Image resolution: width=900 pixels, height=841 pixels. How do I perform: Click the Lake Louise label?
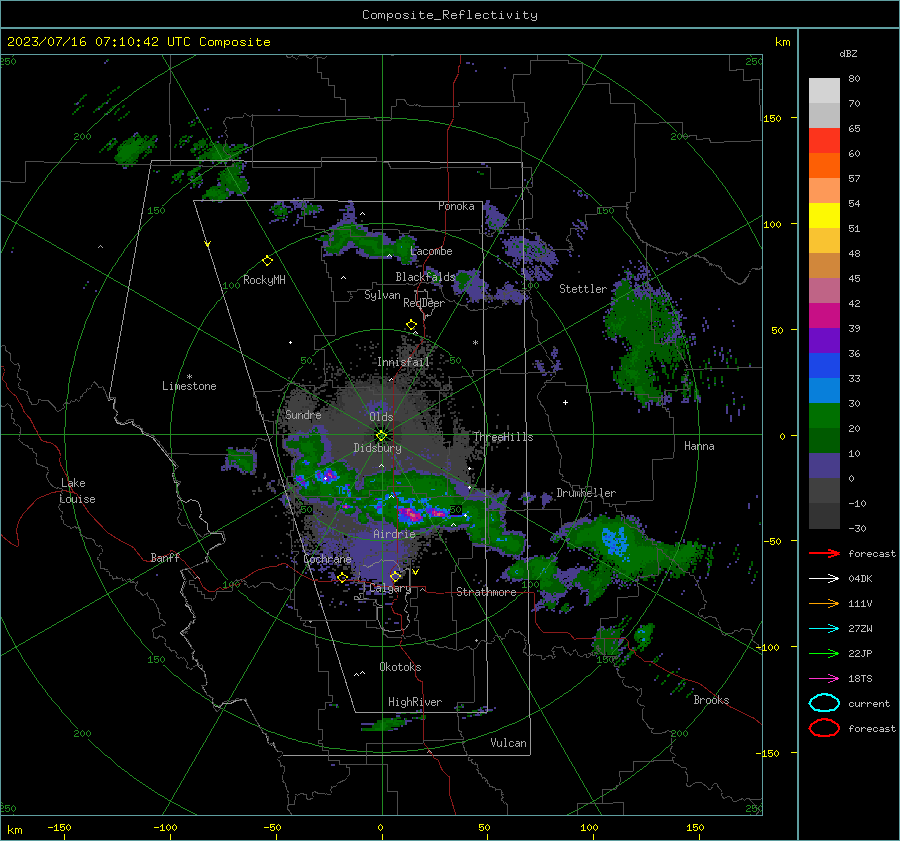pyautogui.click(x=77, y=491)
